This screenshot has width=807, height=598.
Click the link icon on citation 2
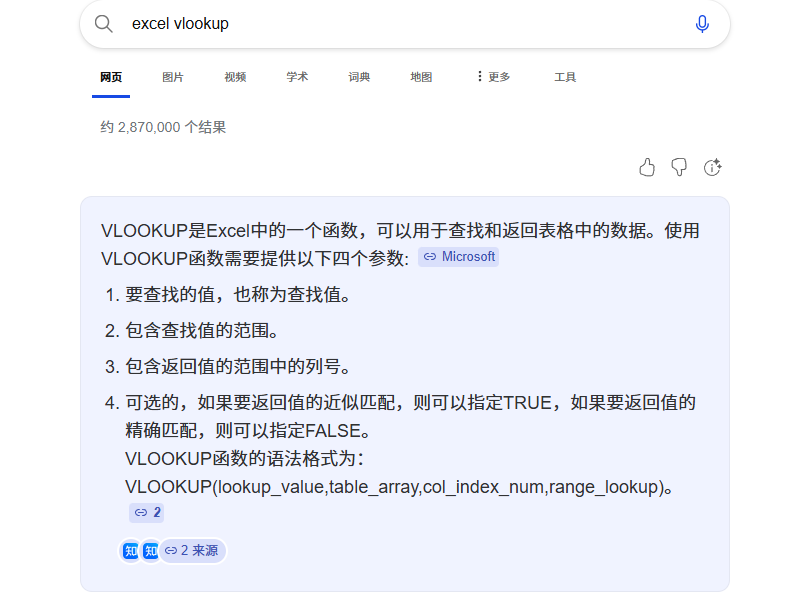click(139, 512)
